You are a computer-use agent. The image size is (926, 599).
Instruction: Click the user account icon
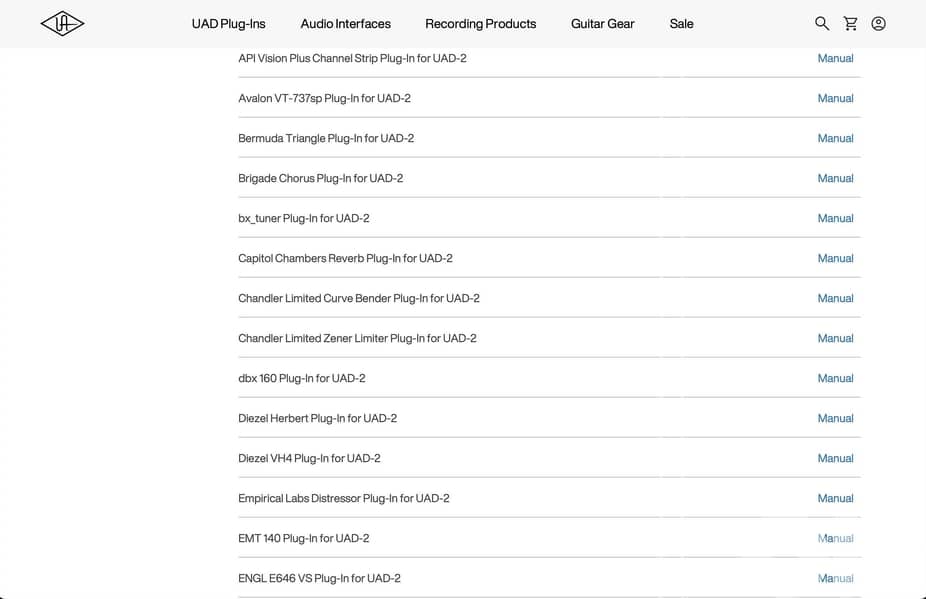878,23
